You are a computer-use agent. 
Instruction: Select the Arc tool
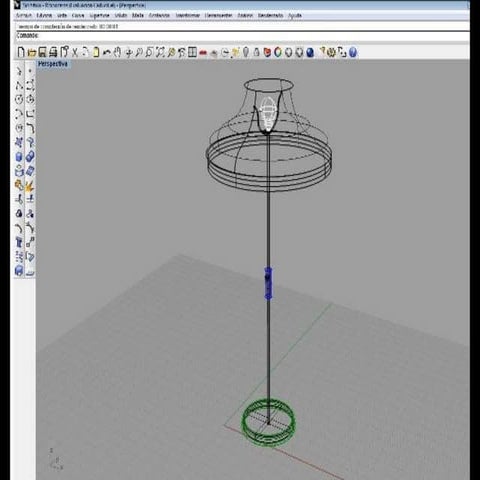(x=19, y=114)
